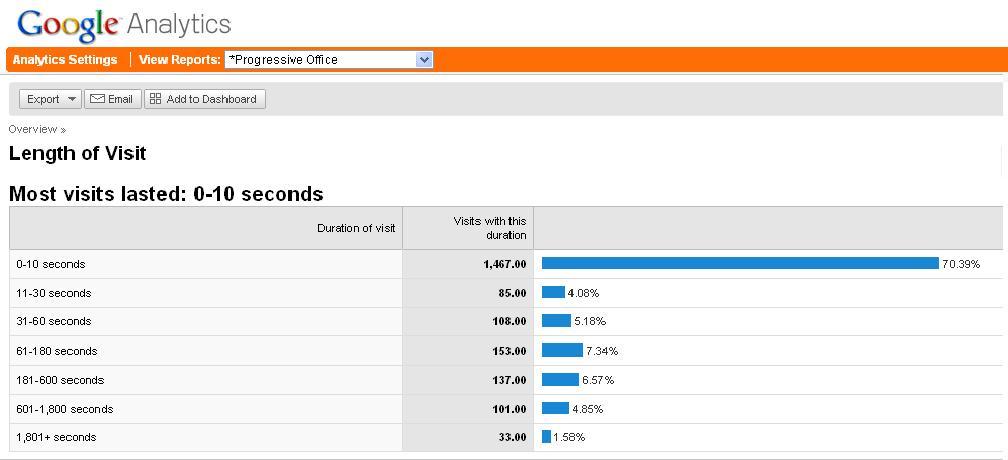Select the *Progressive Office combo box
1008x460 pixels.
[x=328, y=60]
